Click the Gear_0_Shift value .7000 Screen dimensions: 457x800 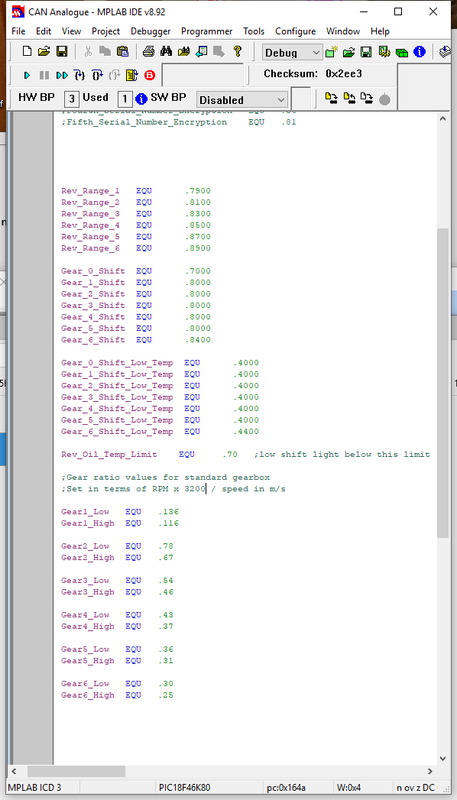point(198,271)
